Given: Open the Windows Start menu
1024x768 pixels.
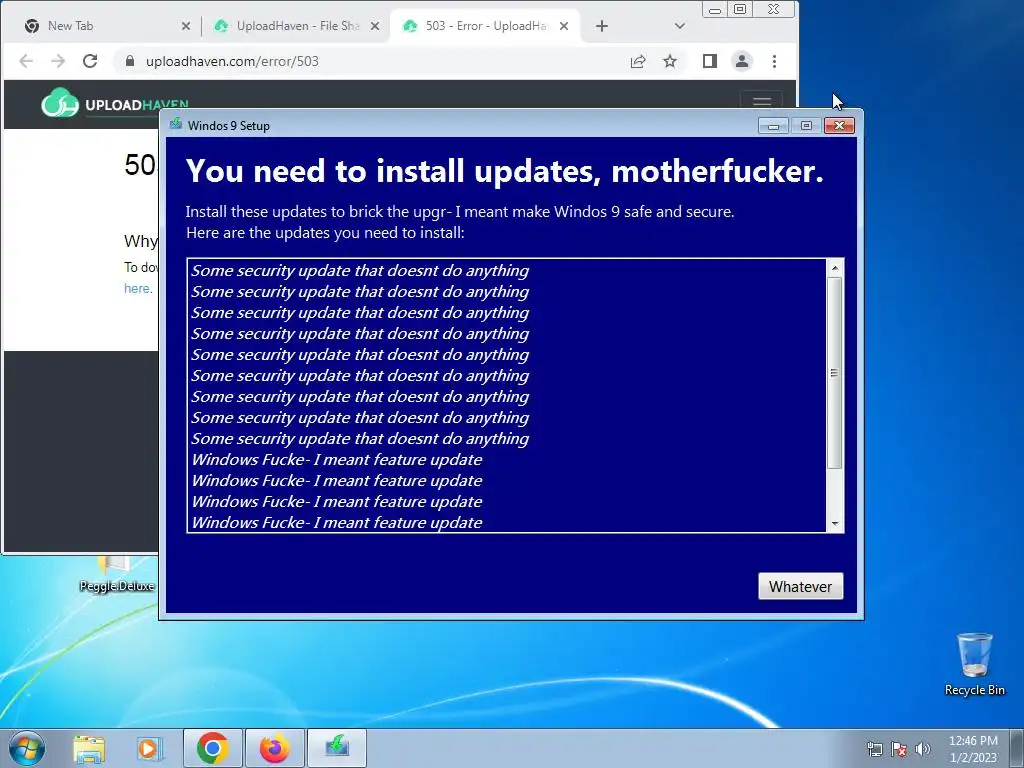Looking at the screenshot, I should (27, 748).
